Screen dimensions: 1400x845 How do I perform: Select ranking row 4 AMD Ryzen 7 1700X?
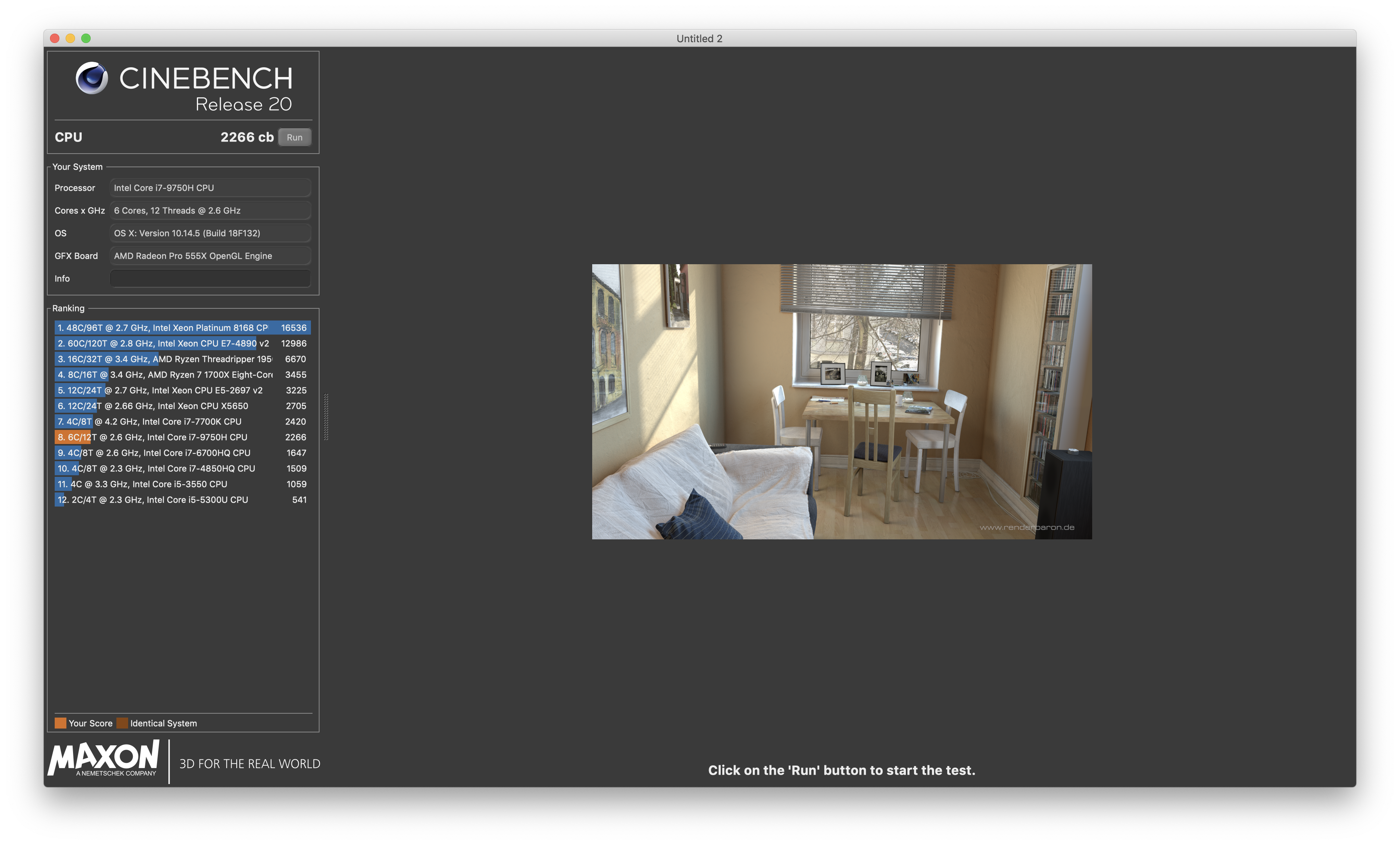(182, 375)
